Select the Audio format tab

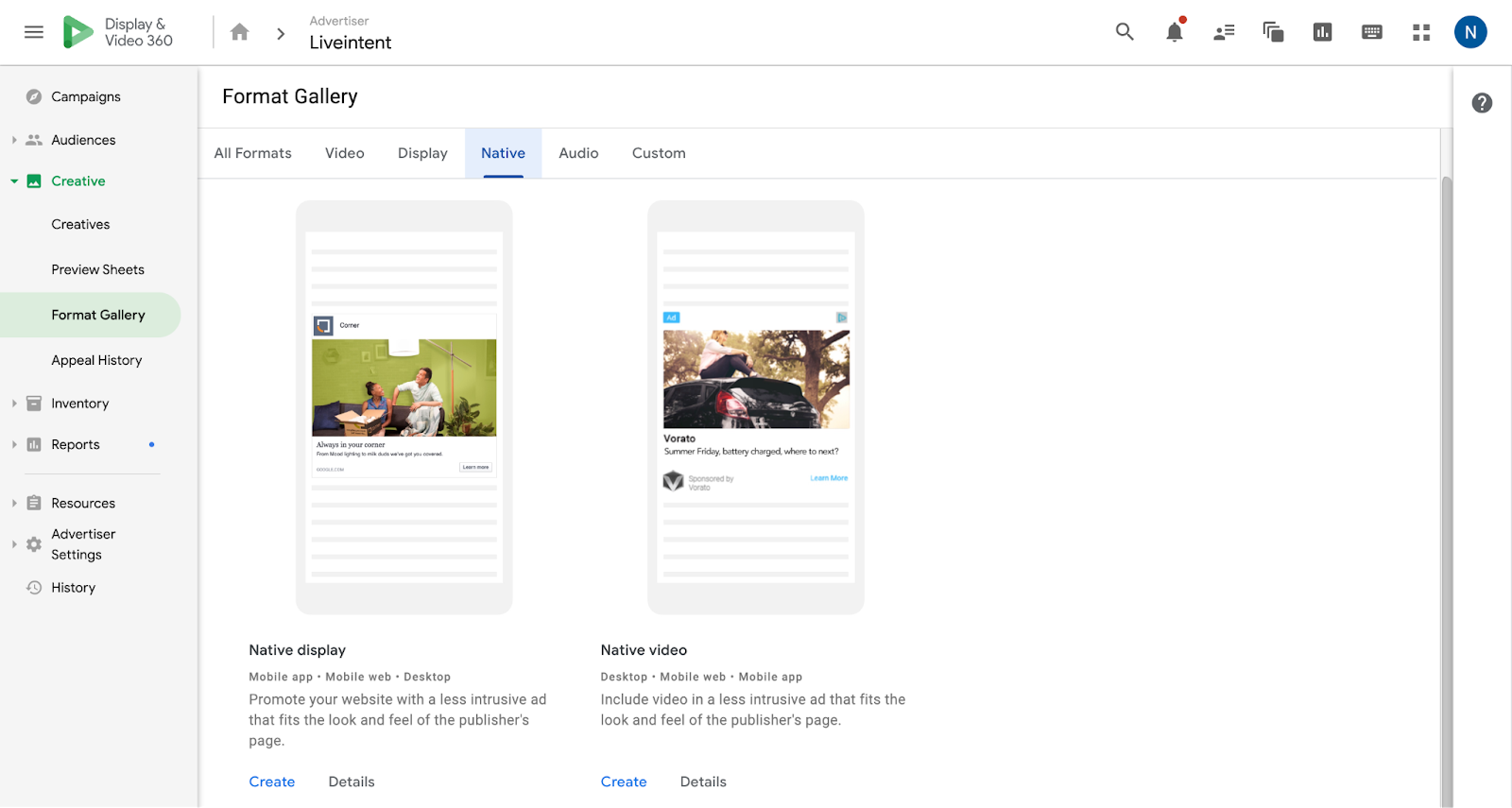[x=578, y=153]
